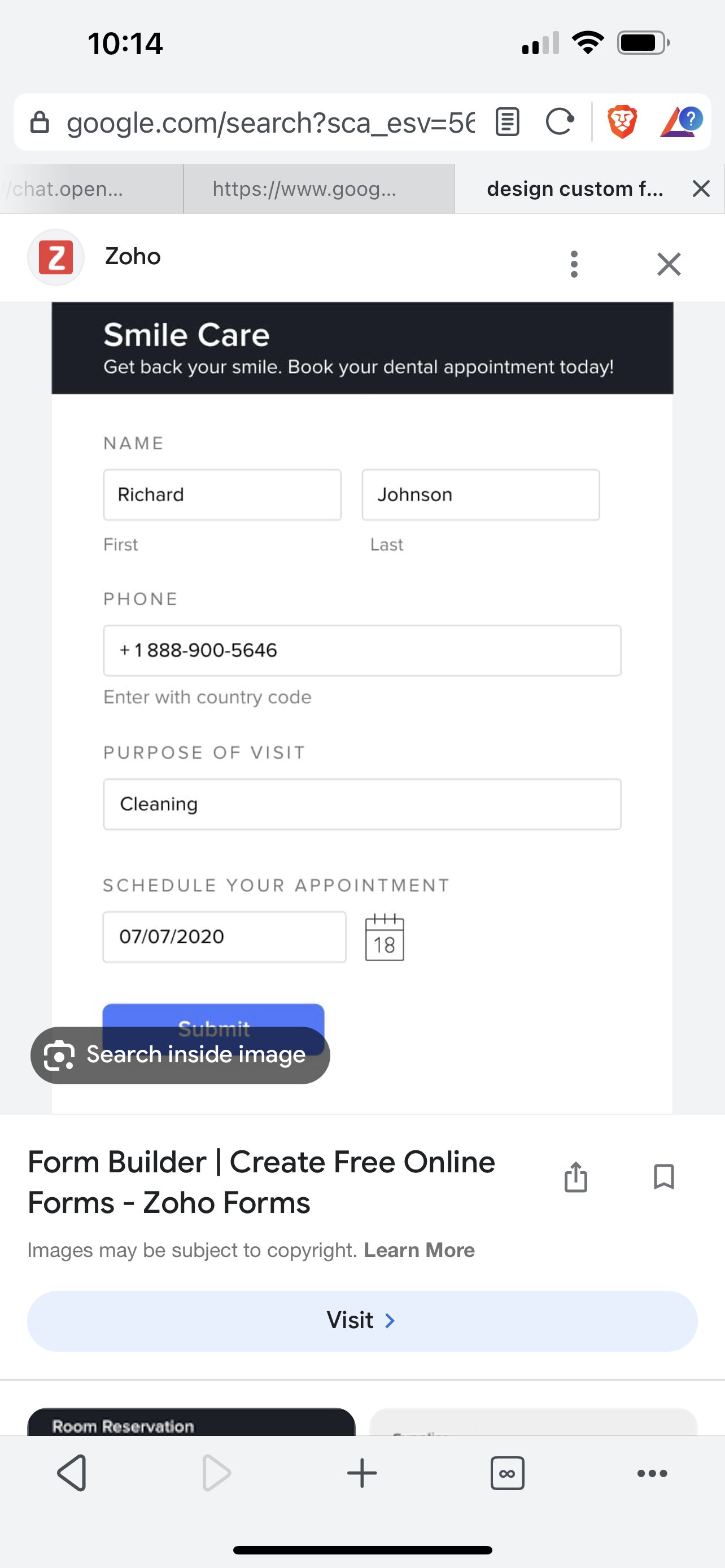
Task: Close the Zoho image preview panel
Action: coord(669,264)
